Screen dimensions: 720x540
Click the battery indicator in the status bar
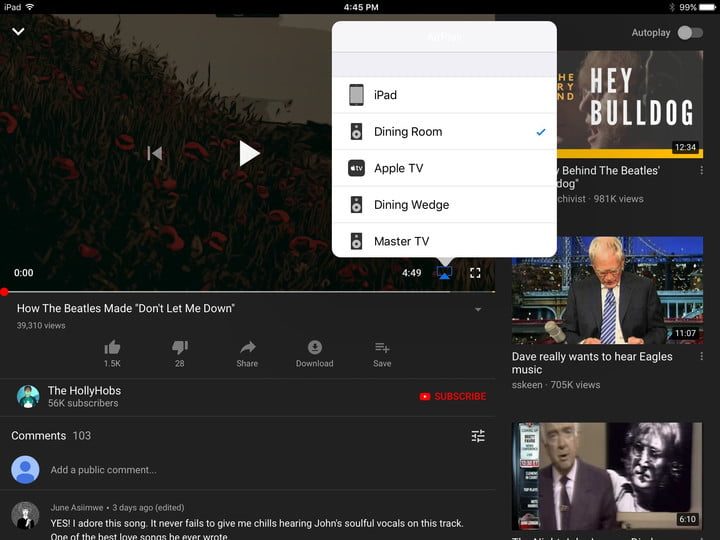click(x=708, y=7)
